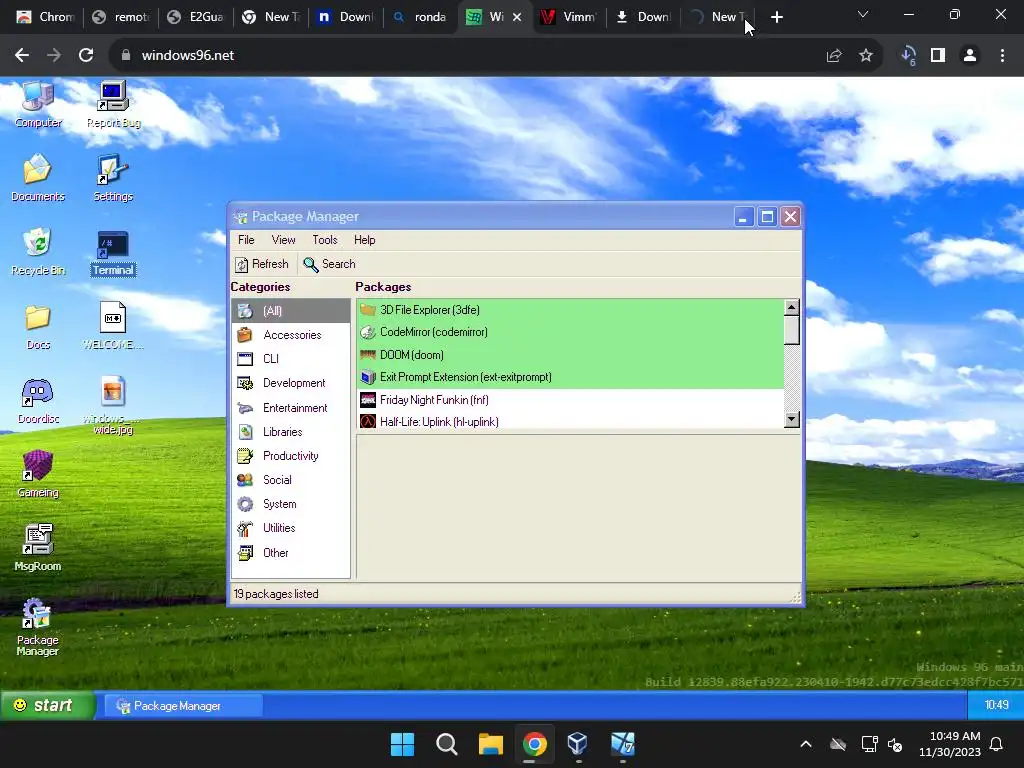Select the Social category
The height and width of the screenshot is (768, 1024).
click(291, 480)
